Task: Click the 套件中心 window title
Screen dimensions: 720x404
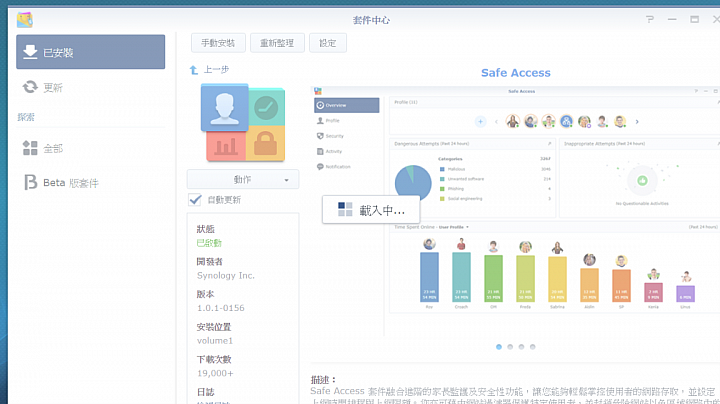Action: [x=371, y=20]
